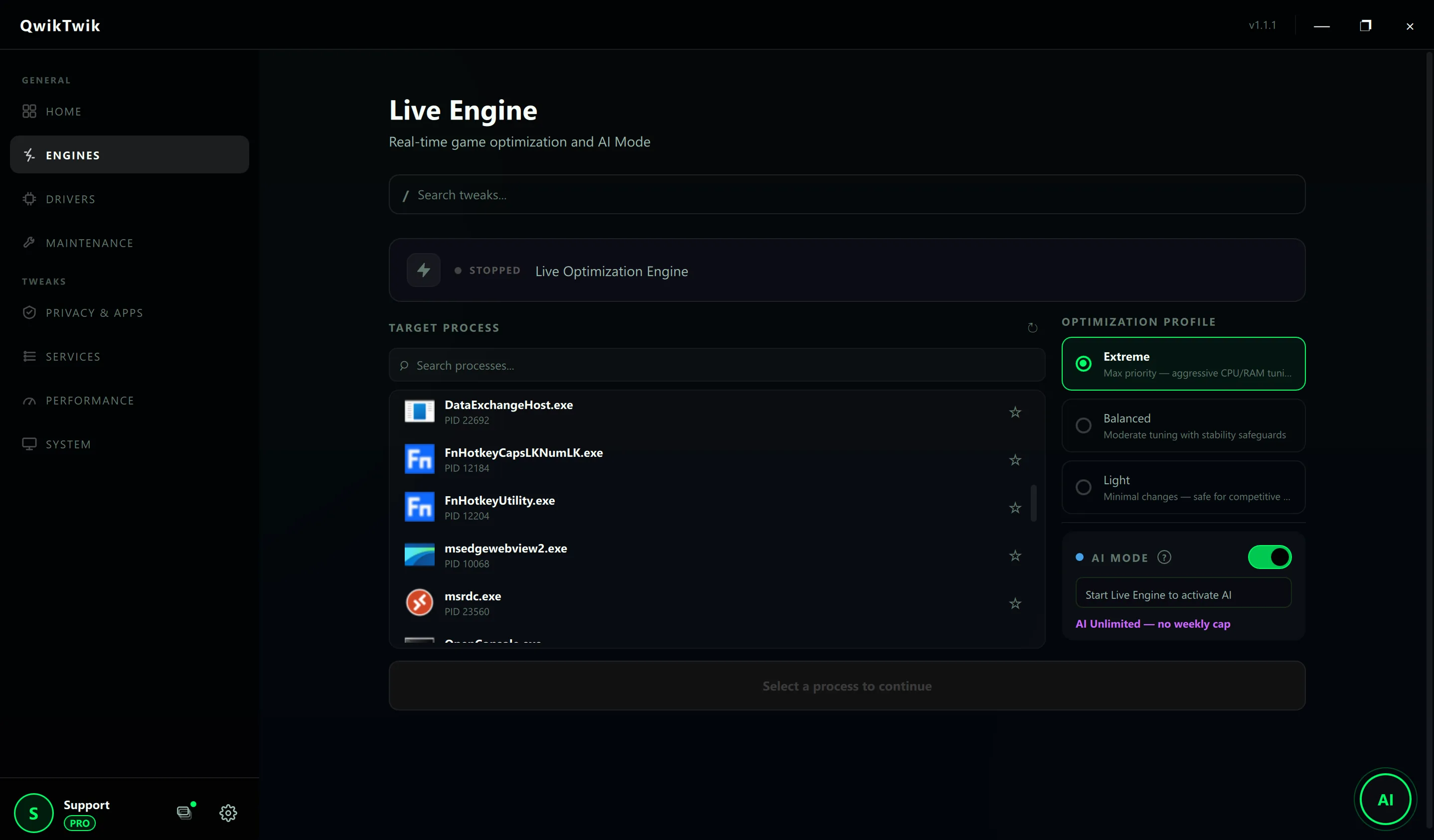
Task: Favorite msedgewebview2.exe with its star
Action: click(1015, 556)
